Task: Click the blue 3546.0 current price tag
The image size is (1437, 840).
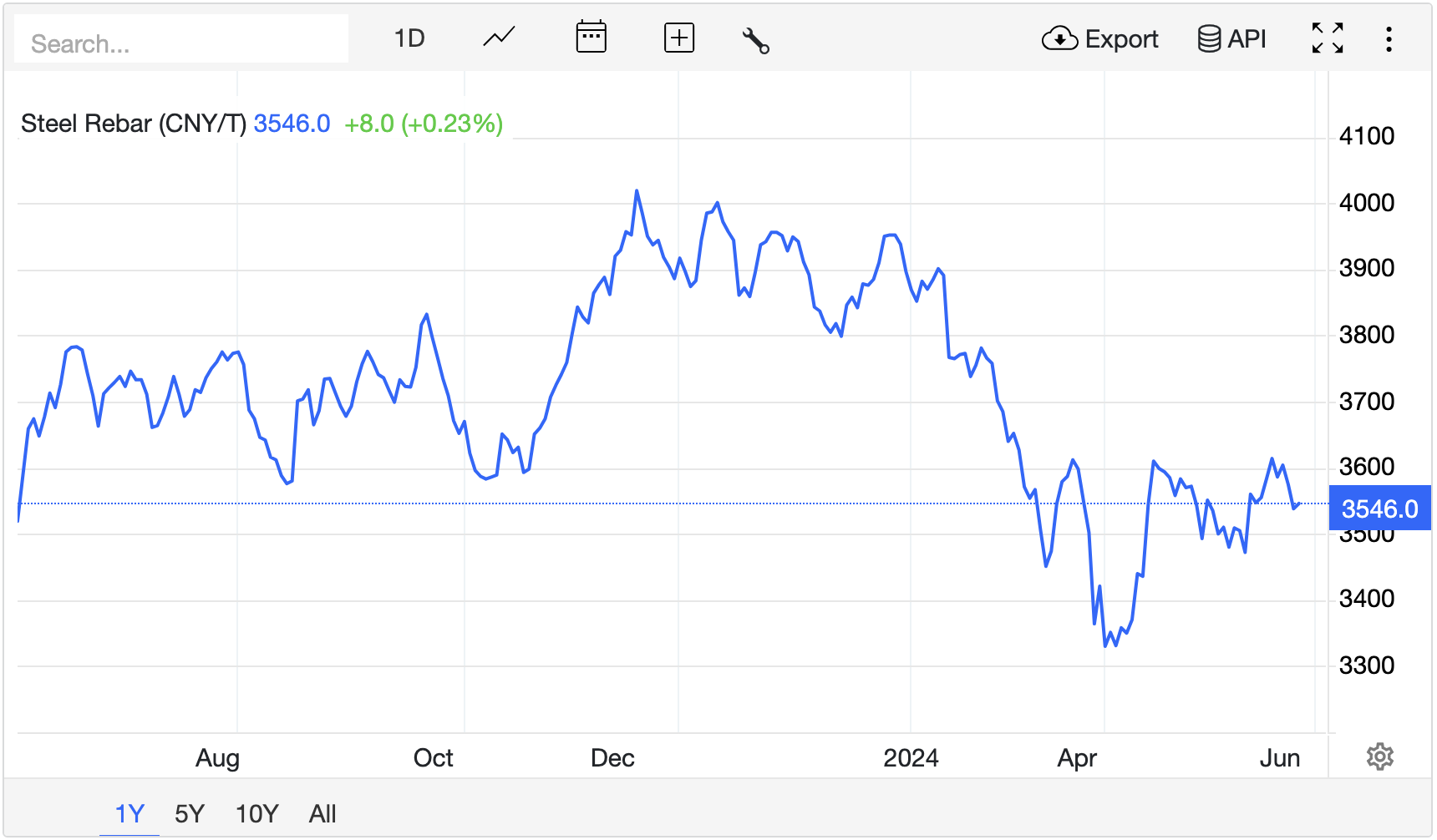Action: coord(1379,509)
